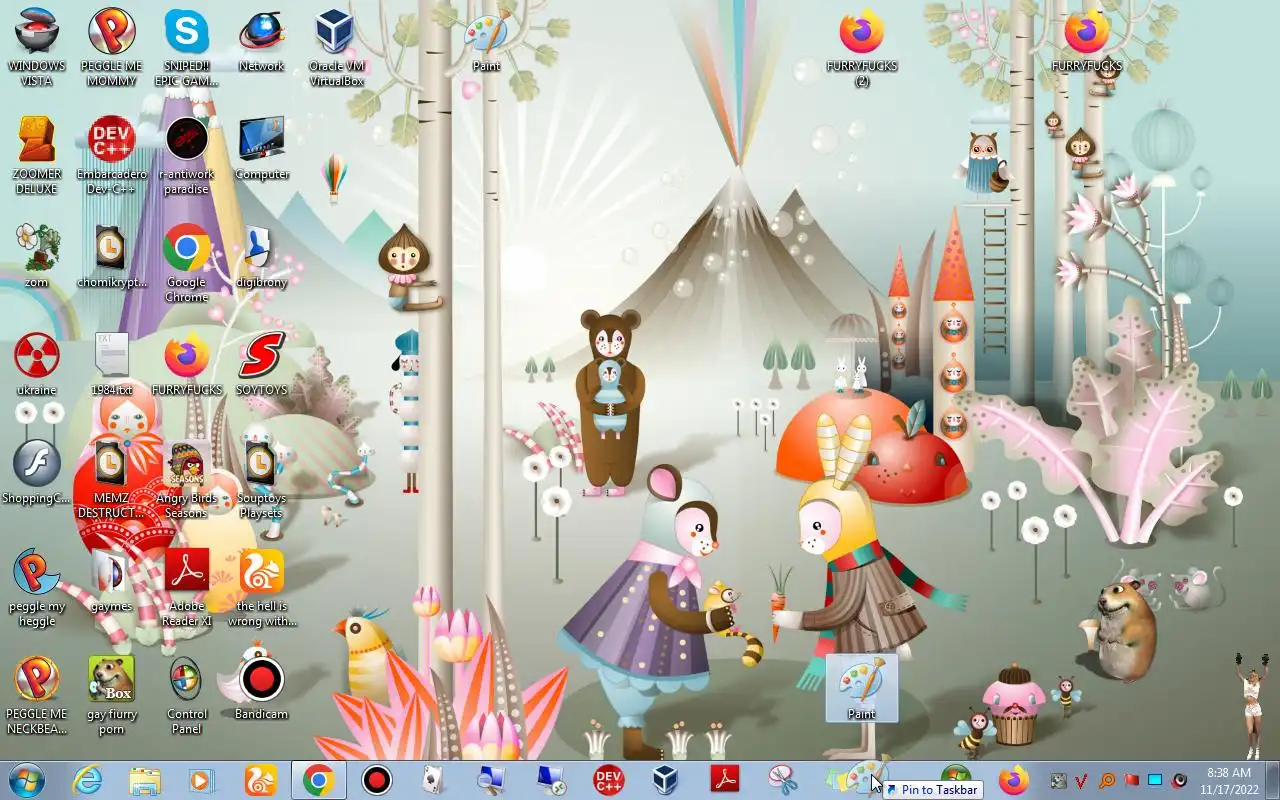This screenshot has height=800, width=1280.
Task: Open the Solitaire cards icon in the taskbar
Action: click(433, 780)
